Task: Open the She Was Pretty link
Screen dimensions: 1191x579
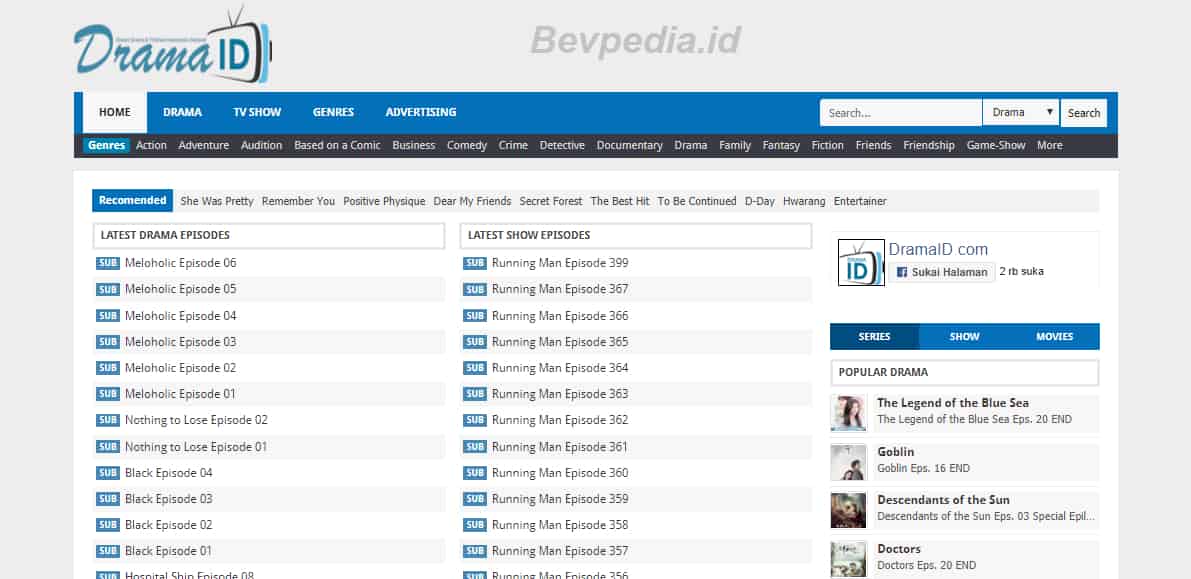Action: [216, 200]
